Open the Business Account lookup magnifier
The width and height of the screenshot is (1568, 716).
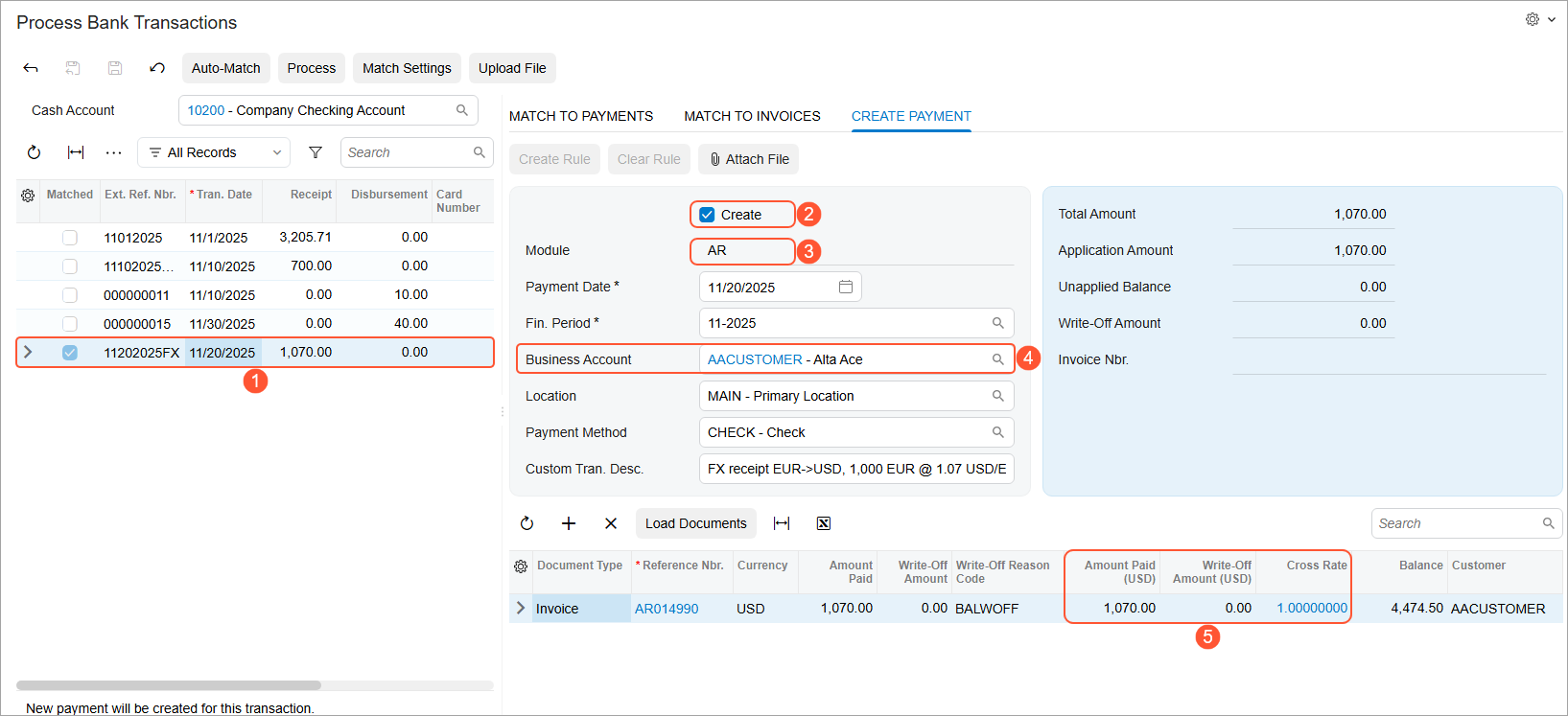click(998, 359)
